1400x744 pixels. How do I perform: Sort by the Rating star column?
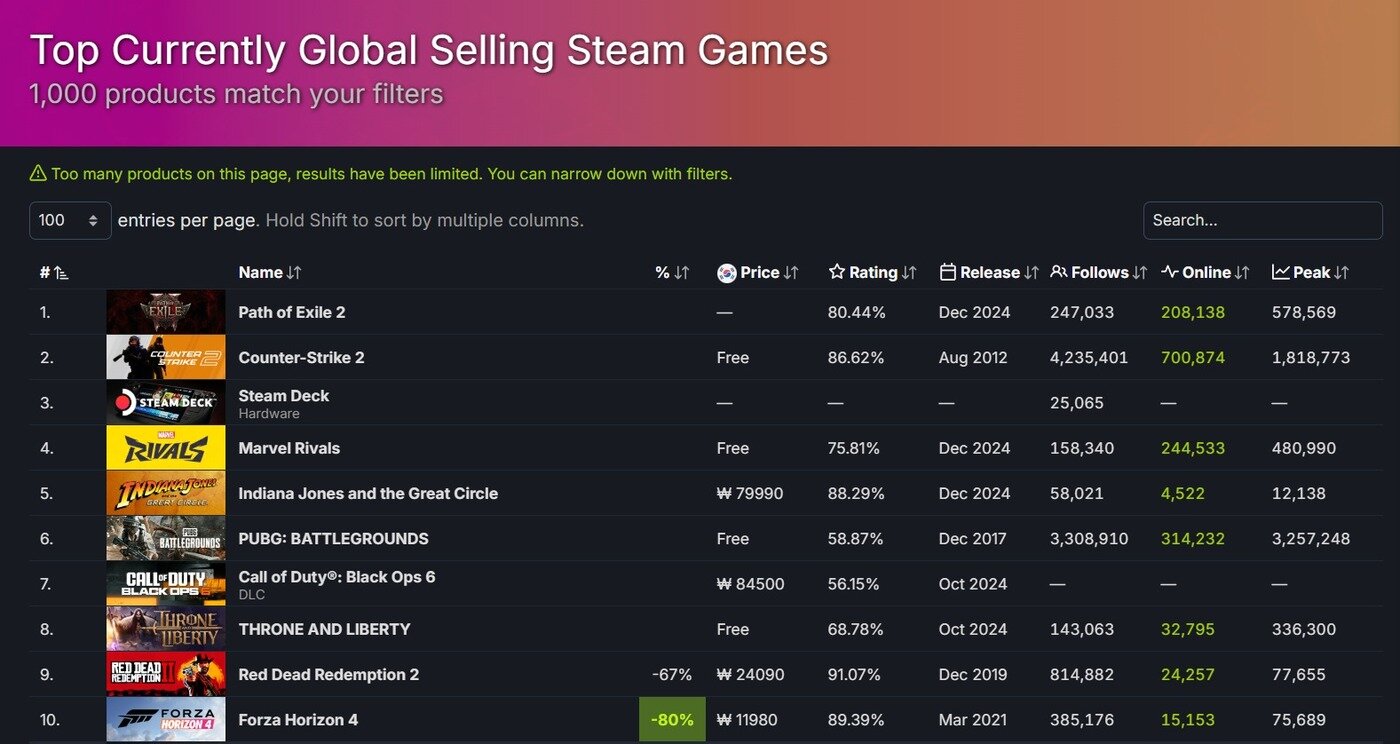click(x=872, y=272)
